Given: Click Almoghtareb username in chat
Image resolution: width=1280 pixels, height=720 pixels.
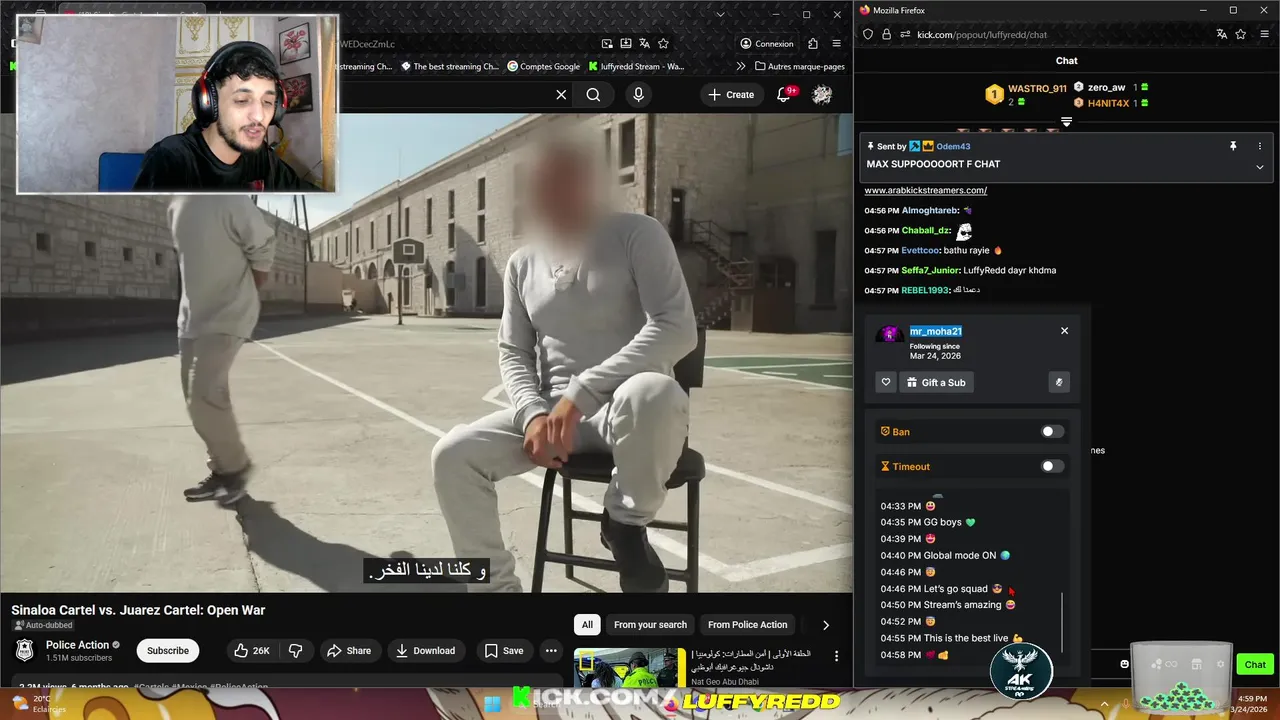Looking at the screenshot, I should tap(930, 211).
